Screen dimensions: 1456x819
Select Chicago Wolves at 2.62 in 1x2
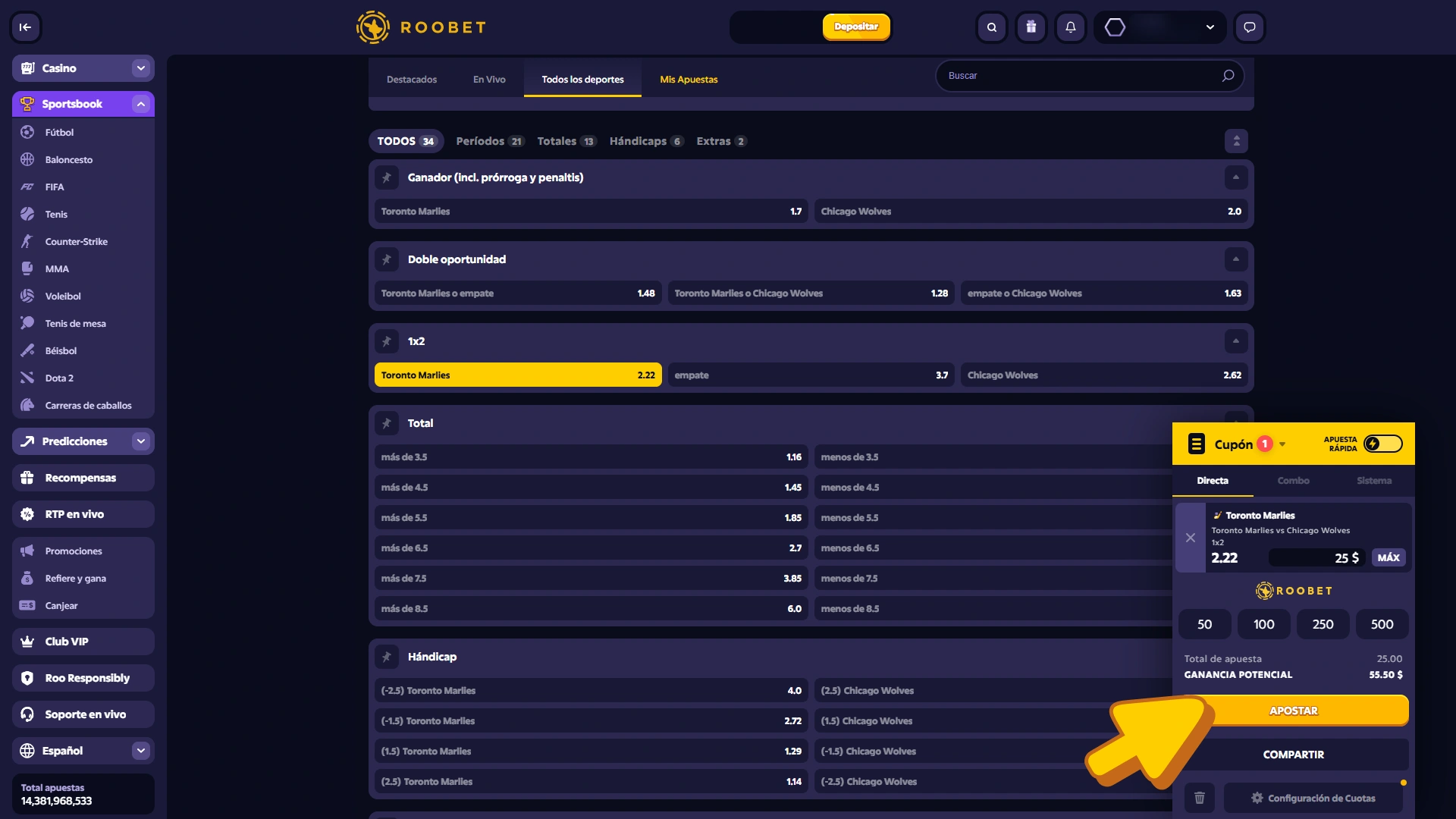(x=1104, y=375)
